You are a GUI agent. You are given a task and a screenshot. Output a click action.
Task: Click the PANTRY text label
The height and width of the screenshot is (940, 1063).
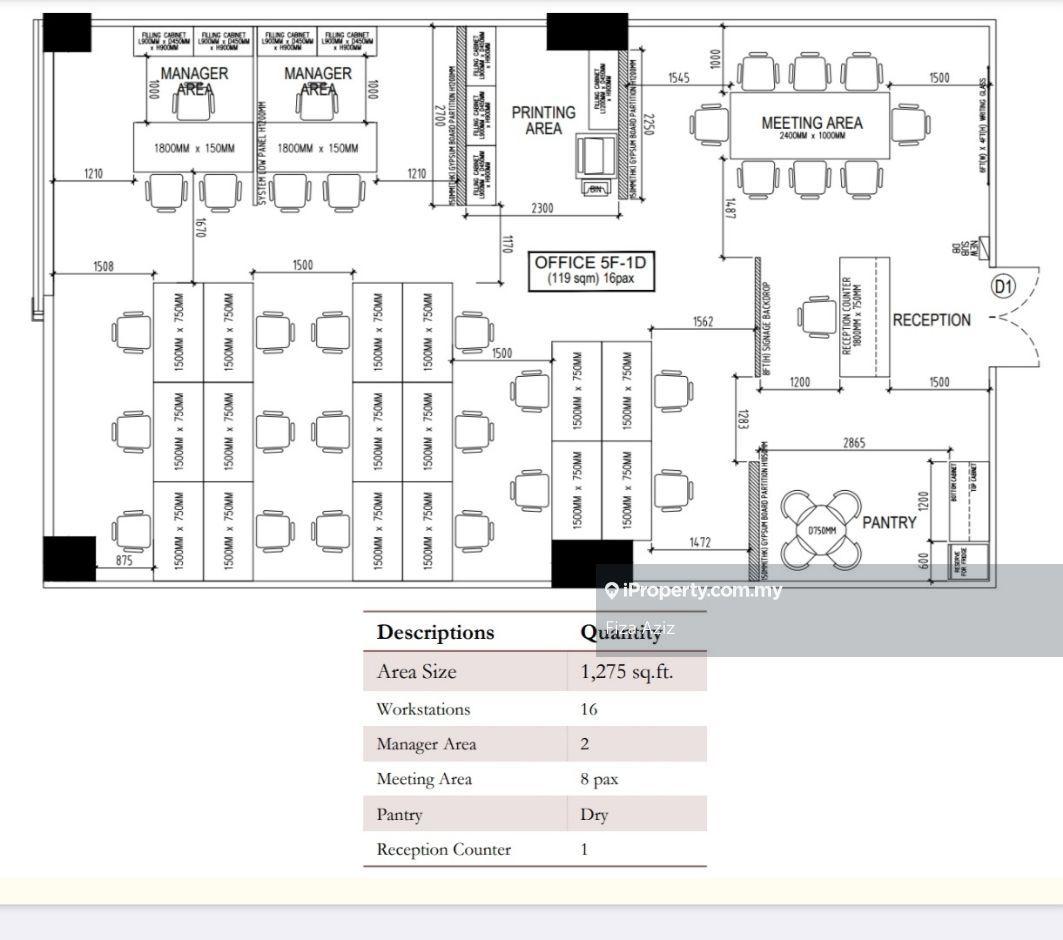[889, 522]
